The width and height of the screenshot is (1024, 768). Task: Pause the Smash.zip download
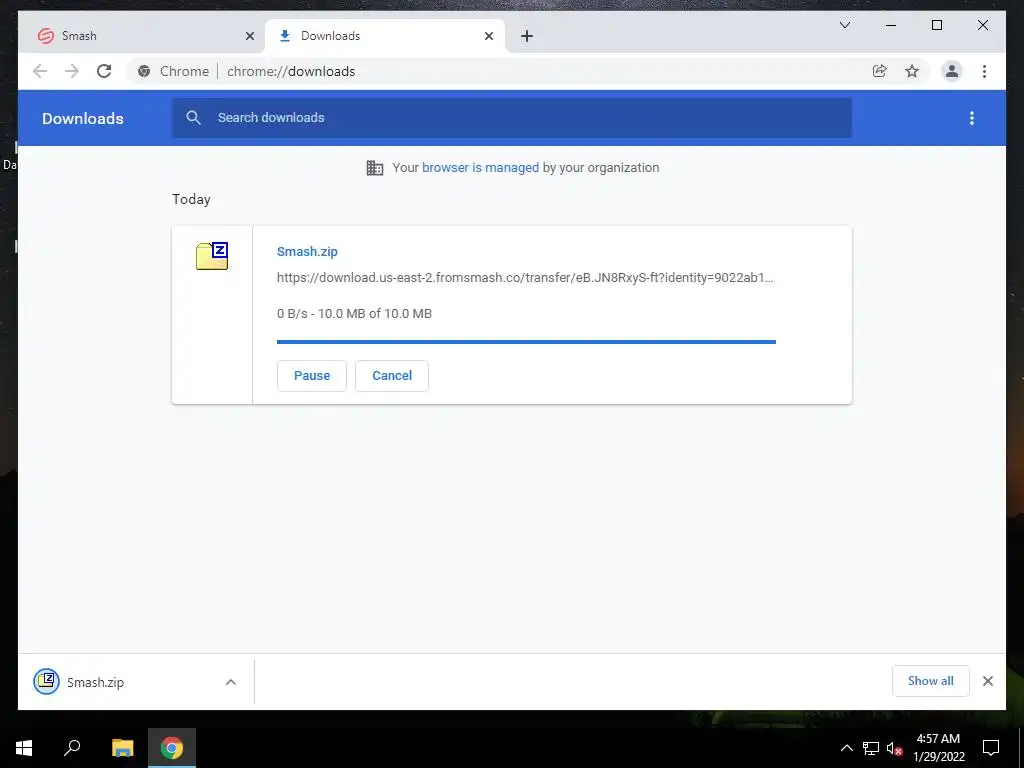[x=312, y=376]
